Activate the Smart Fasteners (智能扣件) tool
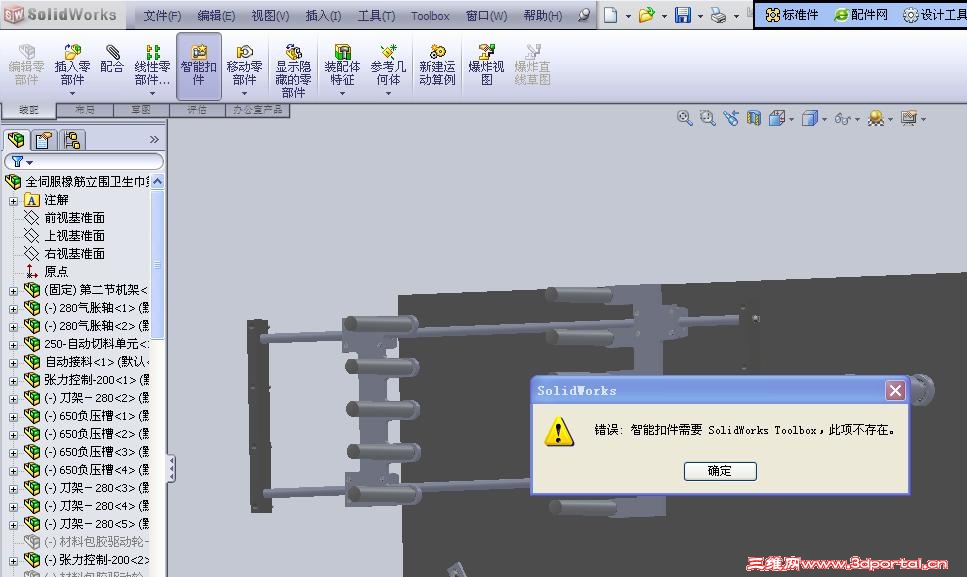This screenshot has width=967, height=577. tap(199, 65)
